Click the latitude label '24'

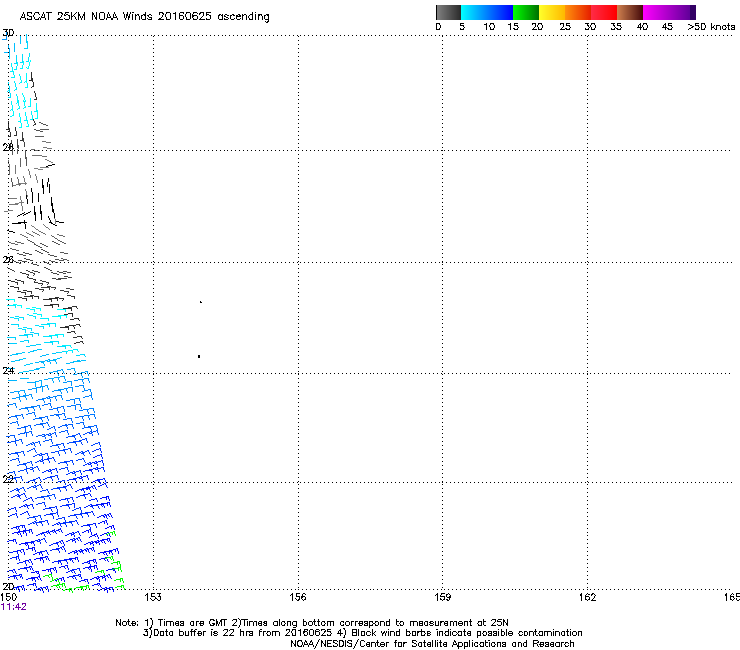pyautogui.click(x=8, y=371)
